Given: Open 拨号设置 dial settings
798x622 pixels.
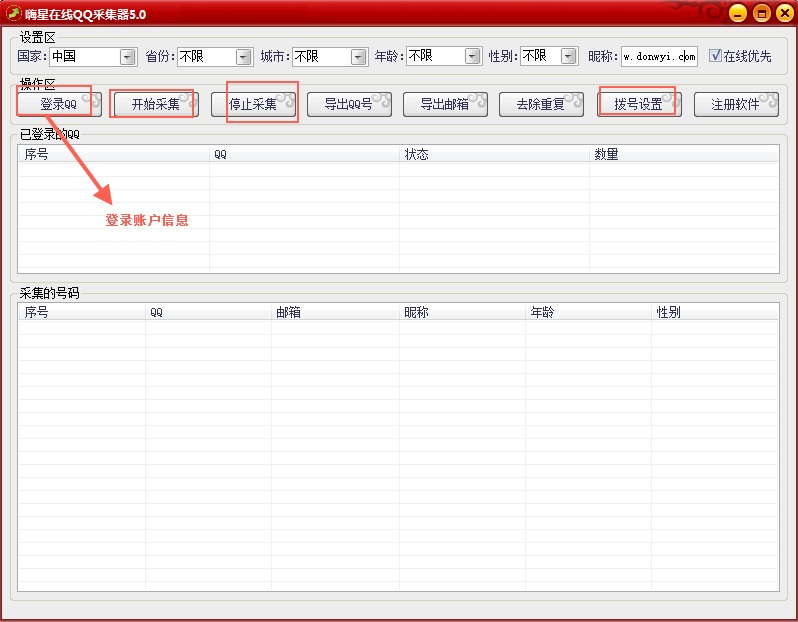Looking at the screenshot, I should coord(638,104).
